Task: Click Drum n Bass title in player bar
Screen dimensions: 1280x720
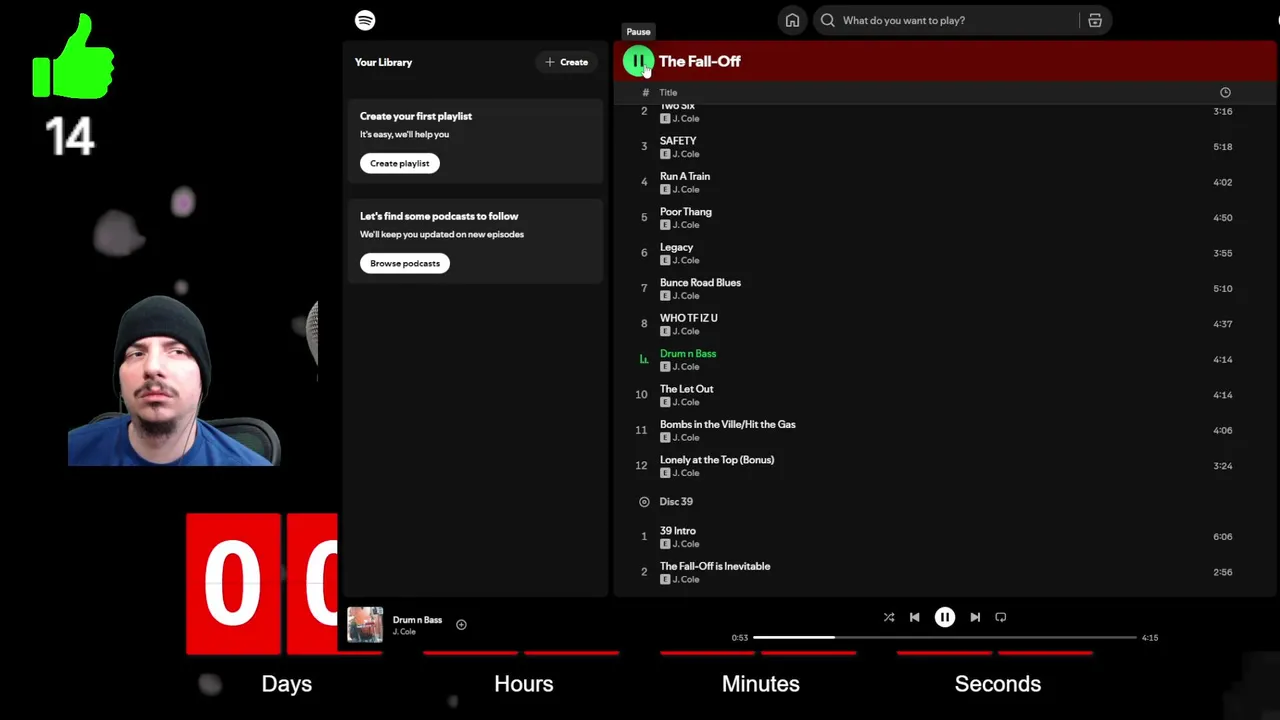Action: 417,620
